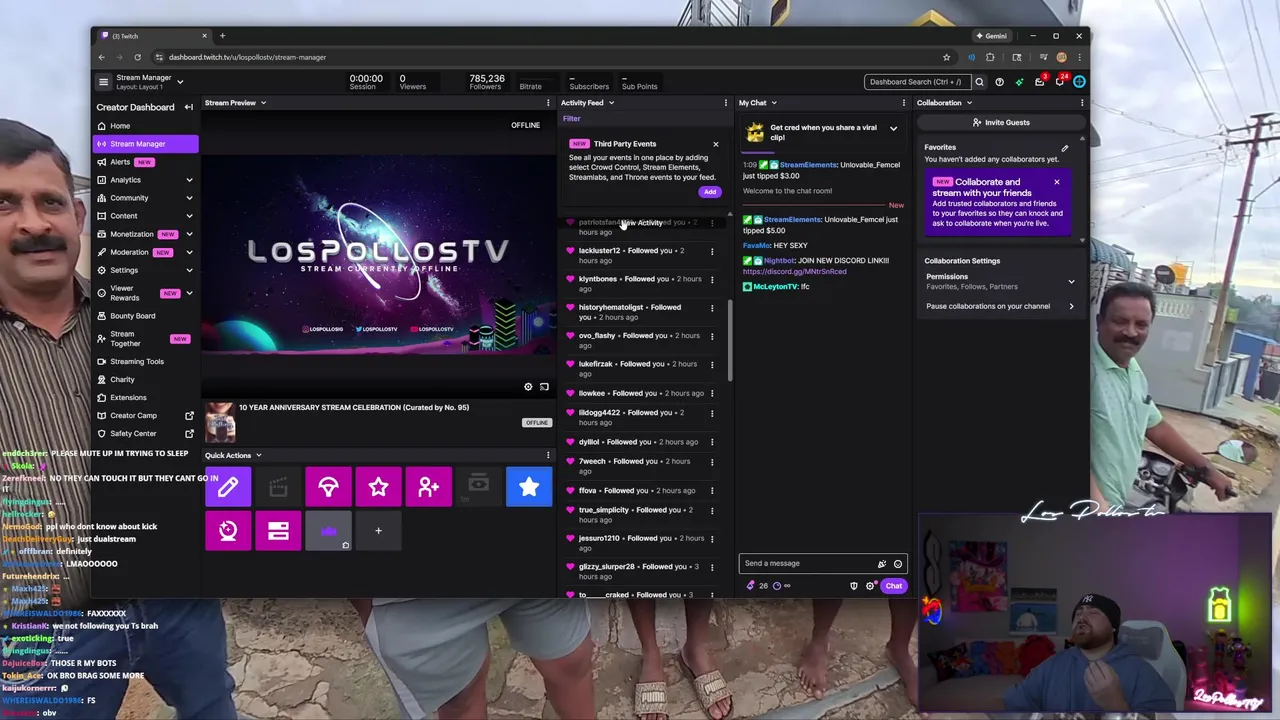Expand the Content sidebar section
This screenshot has width=1280, height=720.
coord(189,216)
